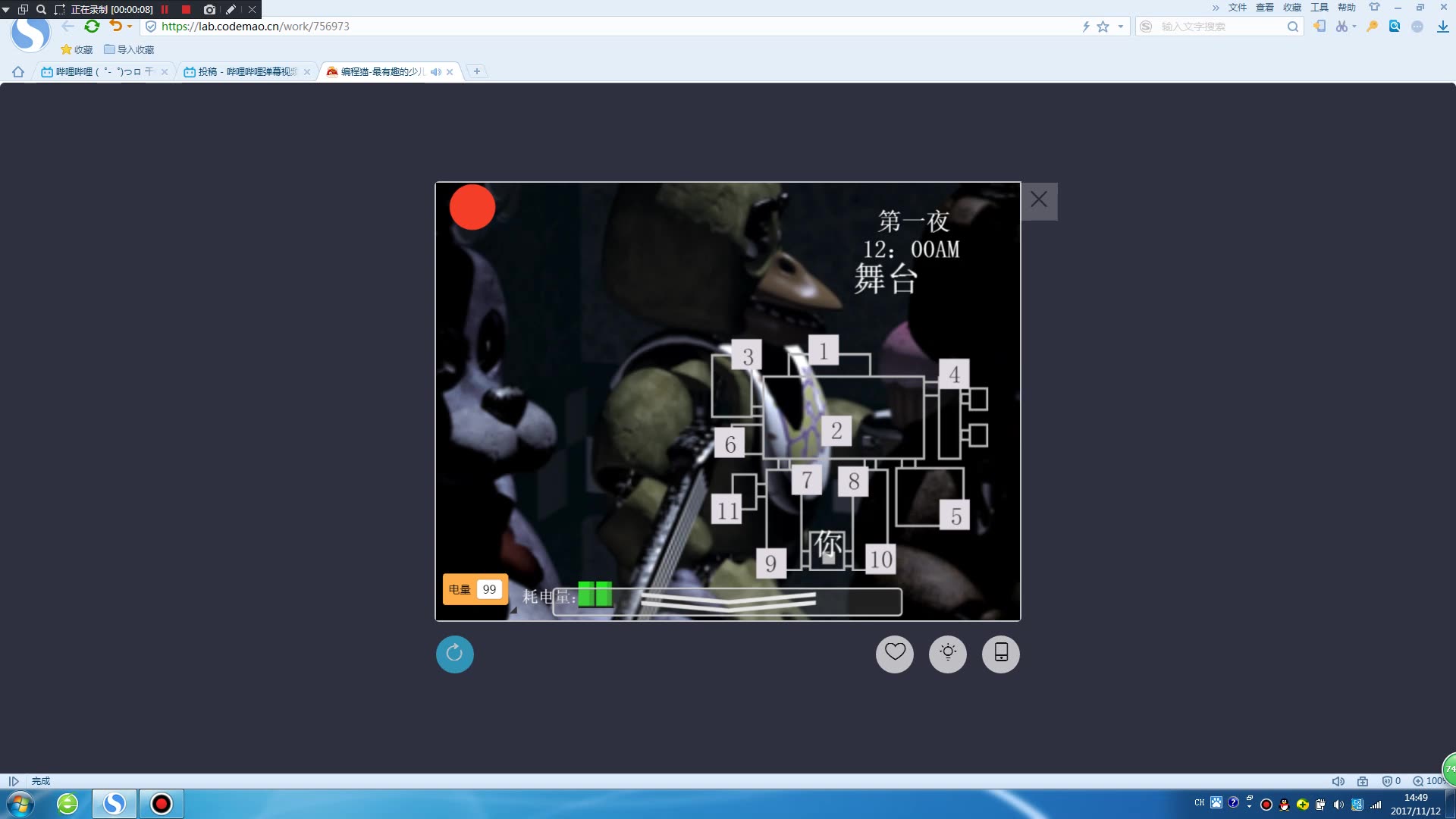Switch to camera 8 on map

click(853, 481)
